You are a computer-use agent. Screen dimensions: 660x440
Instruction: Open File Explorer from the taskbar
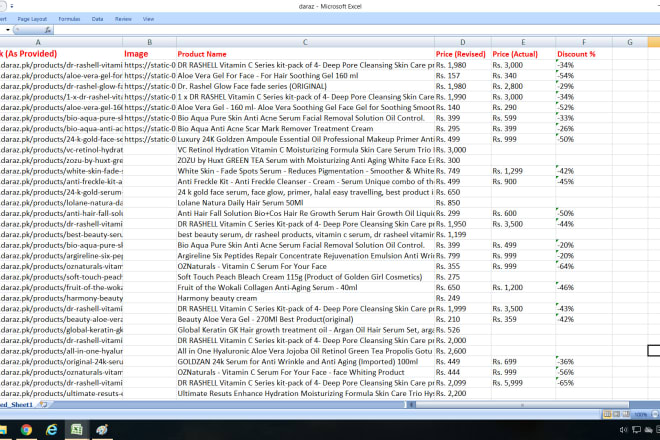3,429
